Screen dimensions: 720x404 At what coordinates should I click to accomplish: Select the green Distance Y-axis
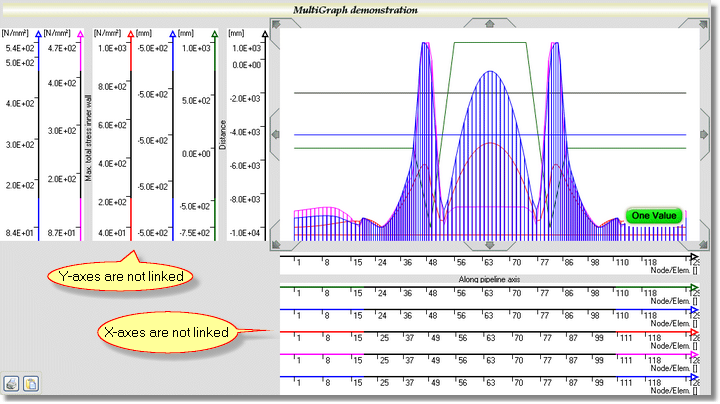coord(215,135)
